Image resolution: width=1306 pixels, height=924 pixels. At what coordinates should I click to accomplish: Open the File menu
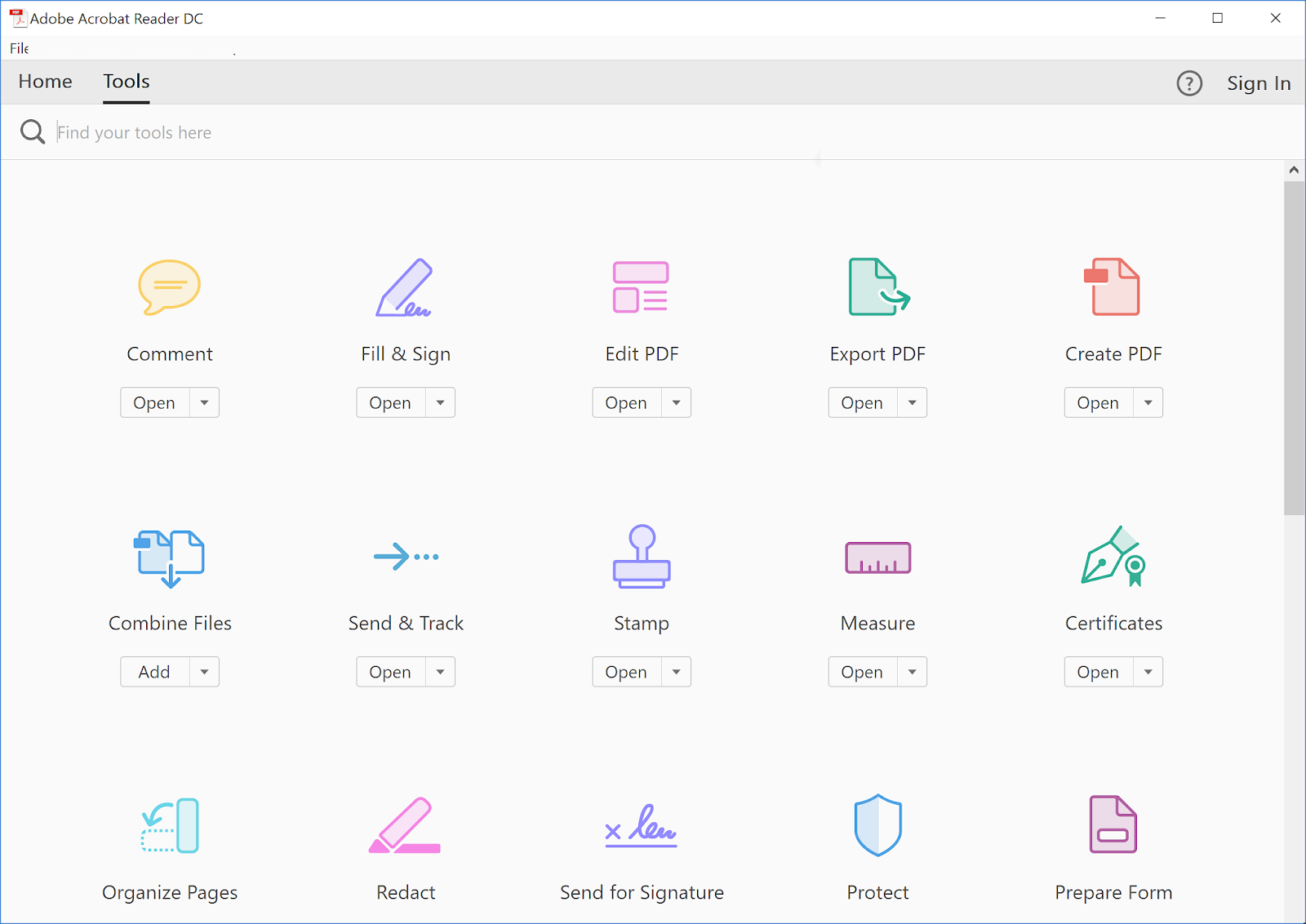pyautogui.click(x=20, y=48)
